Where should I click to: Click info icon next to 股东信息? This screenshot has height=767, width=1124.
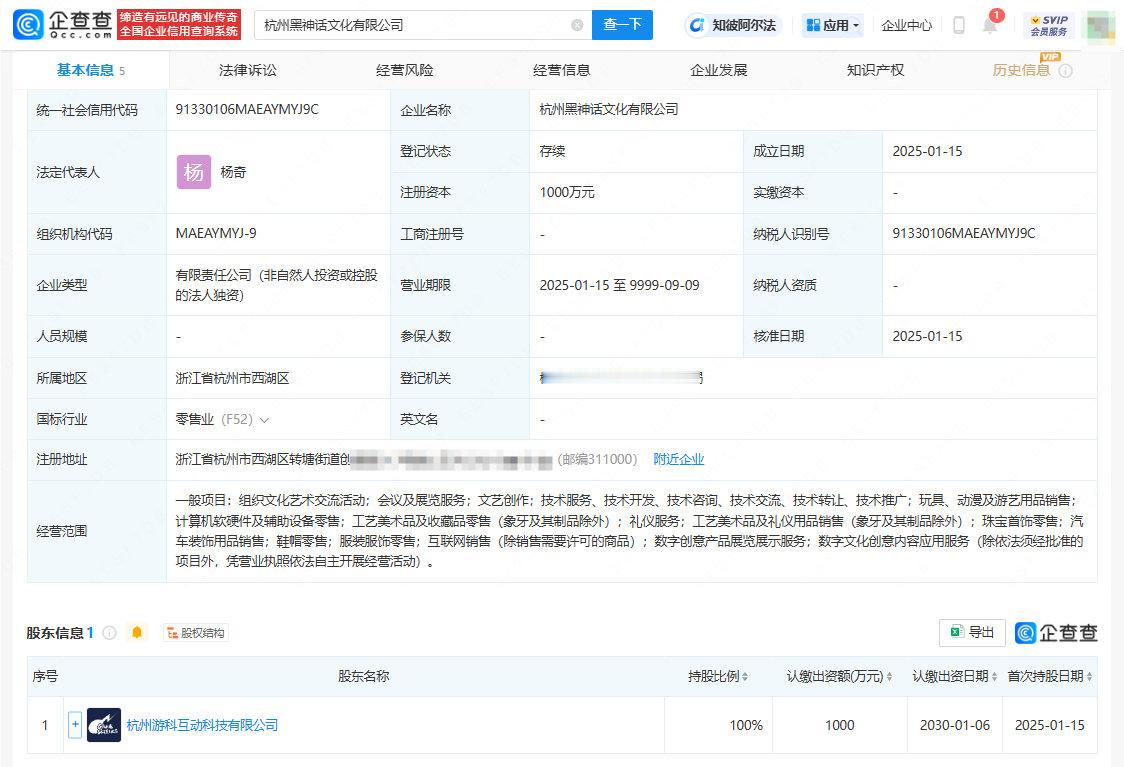coord(110,633)
